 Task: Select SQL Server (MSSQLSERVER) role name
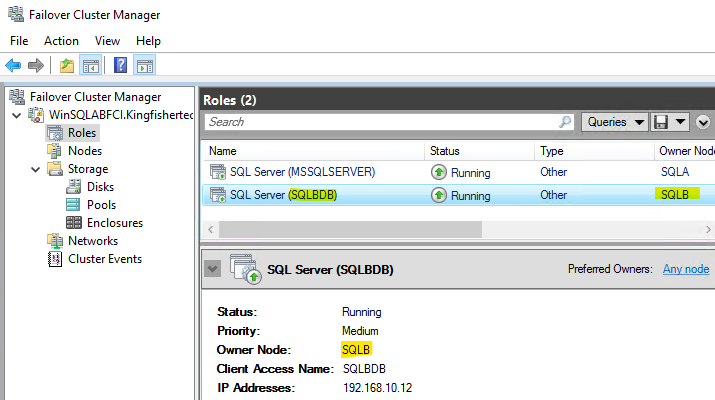(x=302, y=172)
